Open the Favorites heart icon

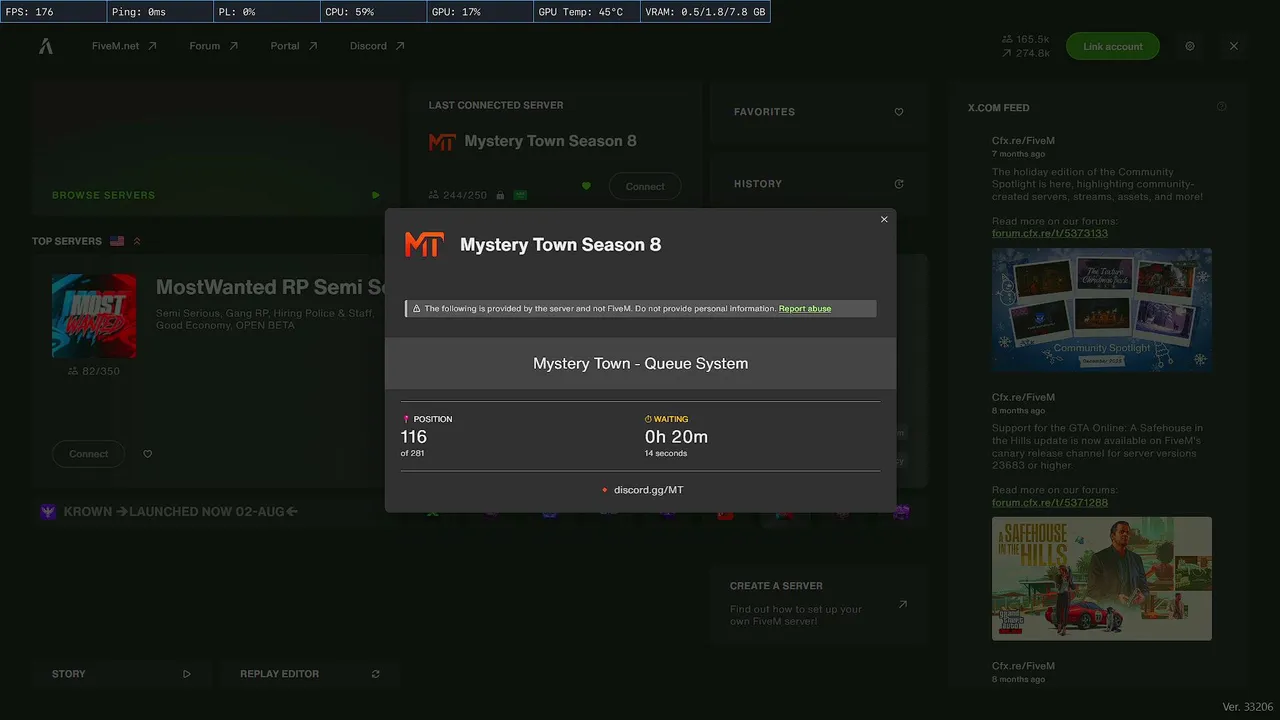(899, 112)
